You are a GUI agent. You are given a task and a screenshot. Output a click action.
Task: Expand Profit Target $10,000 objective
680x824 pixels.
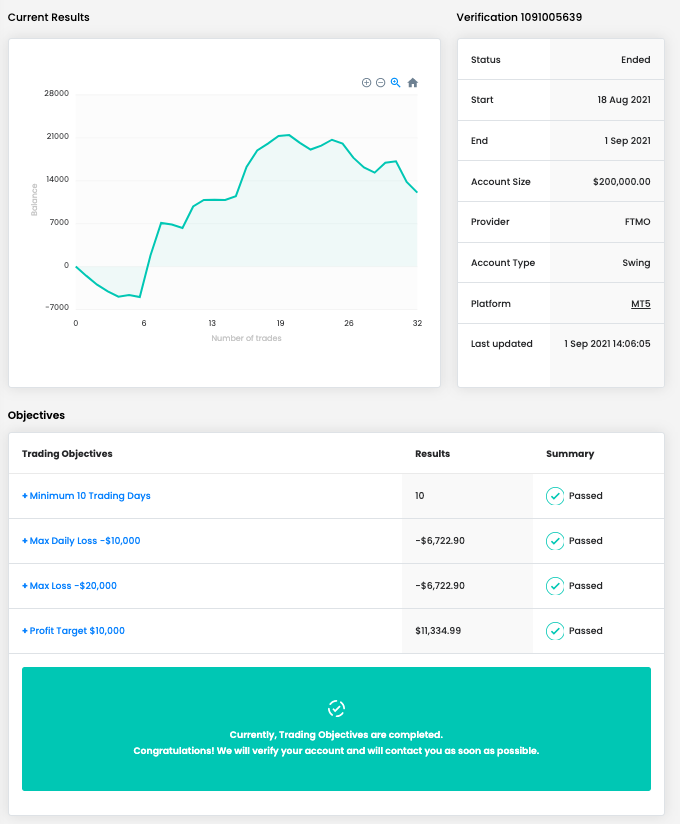(x=73, y=631)
